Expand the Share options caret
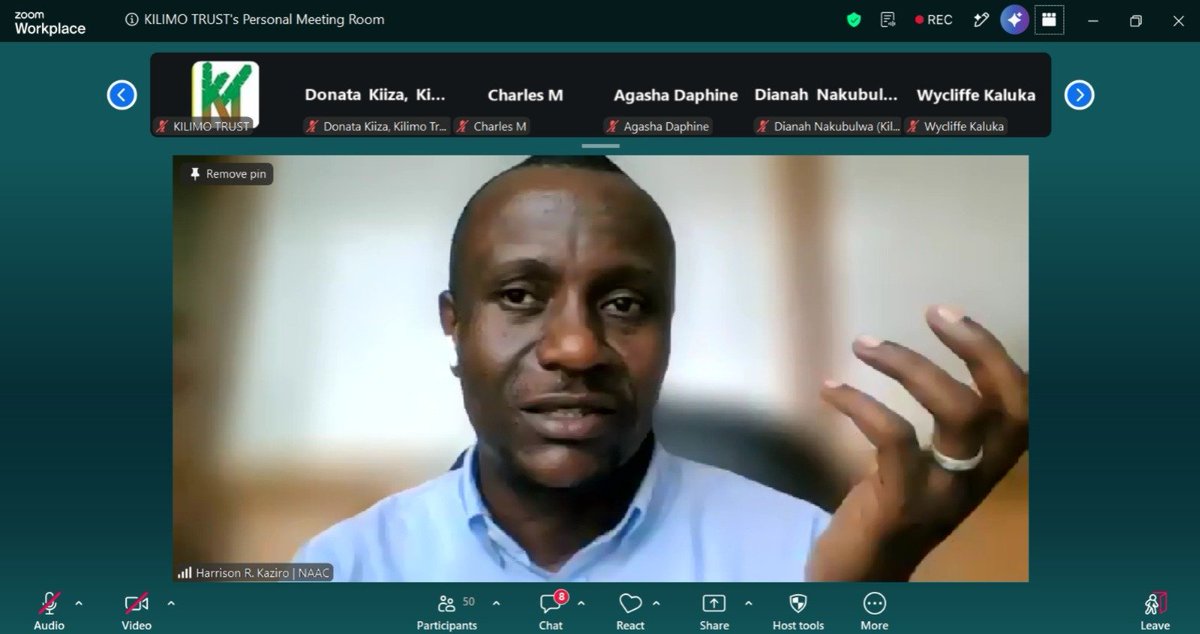Image resolution: width=1200 pixels, height=634 pixels. [x=748, y=603]
